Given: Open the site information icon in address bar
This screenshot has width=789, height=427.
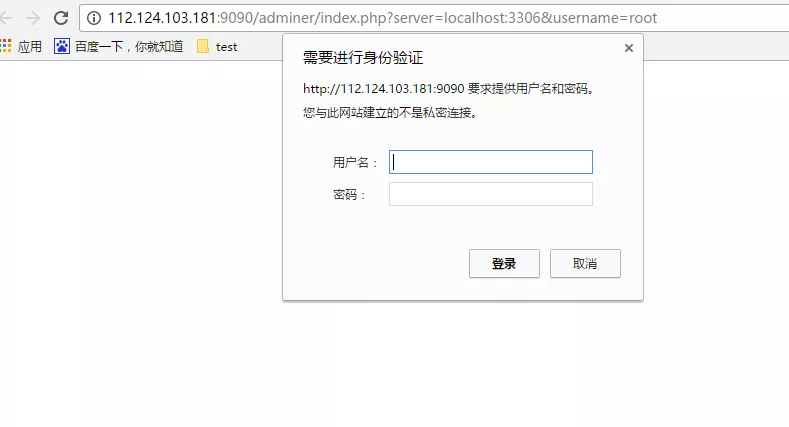Looking at the screenshot, I should (94, 18).
